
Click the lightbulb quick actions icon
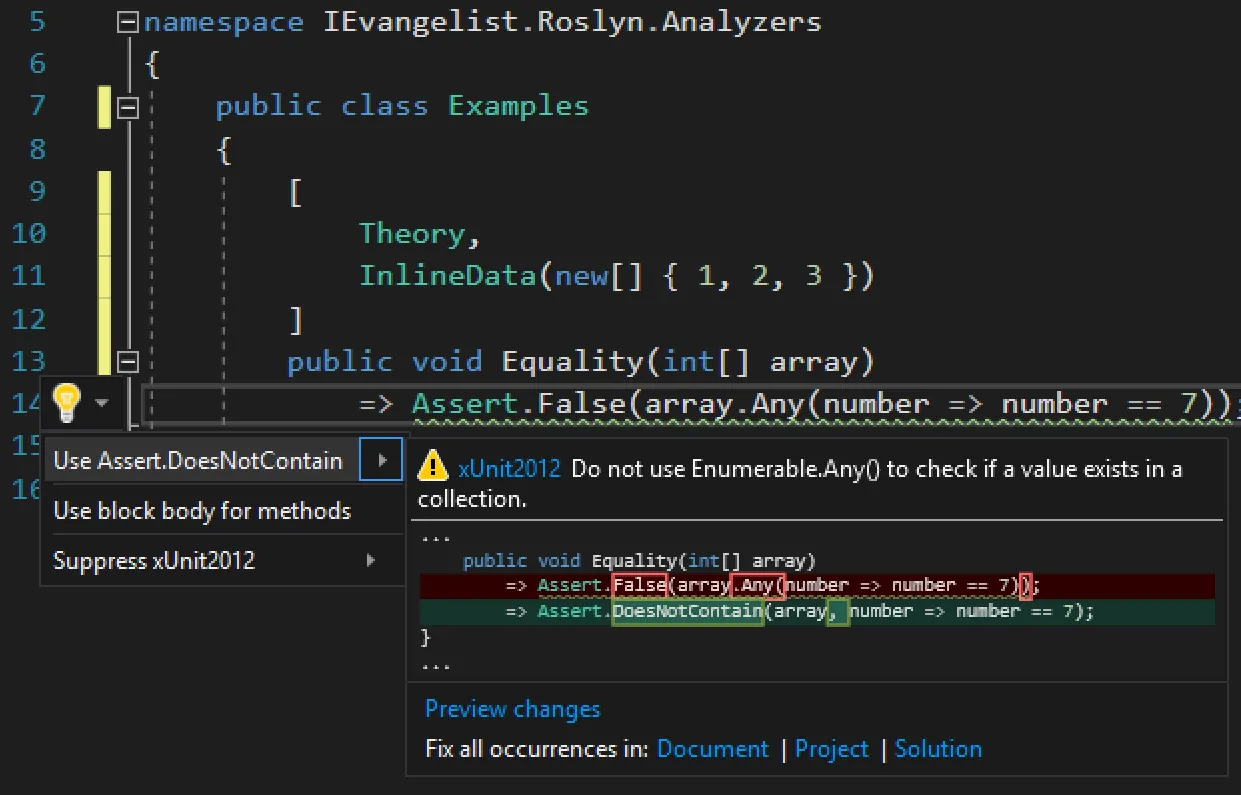pyautogui.click(x=66, y=402)
